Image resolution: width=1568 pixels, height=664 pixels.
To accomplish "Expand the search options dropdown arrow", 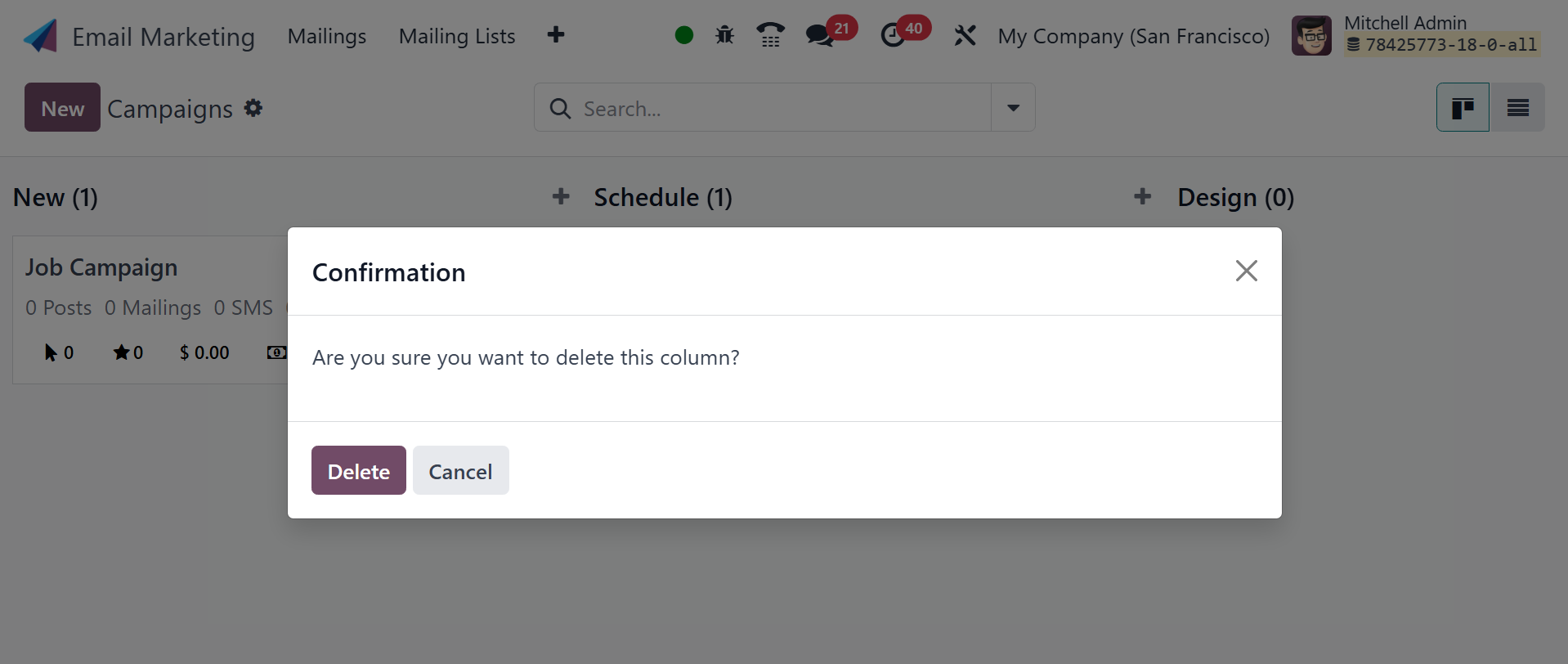I will pyautogui.click(x=1013, y=107).
